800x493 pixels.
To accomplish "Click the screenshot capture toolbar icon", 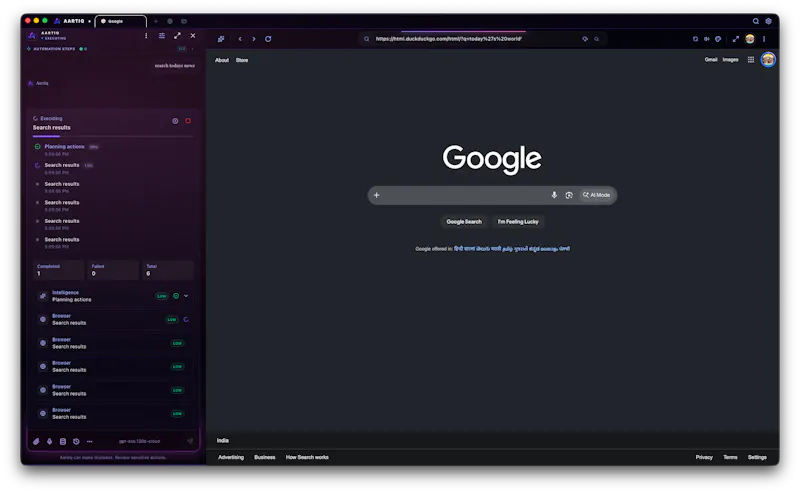I will point(695,39).
